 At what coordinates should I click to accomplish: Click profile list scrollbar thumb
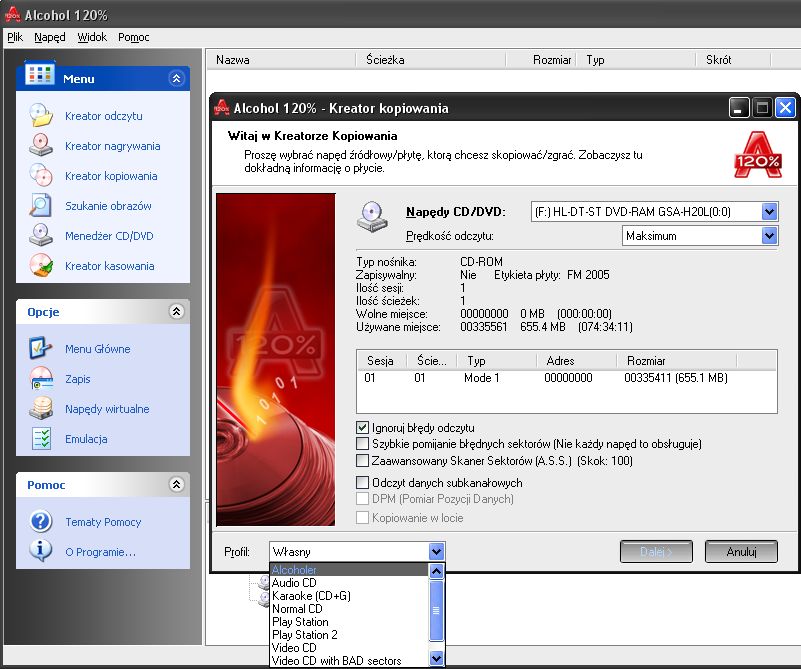(436, 610)
